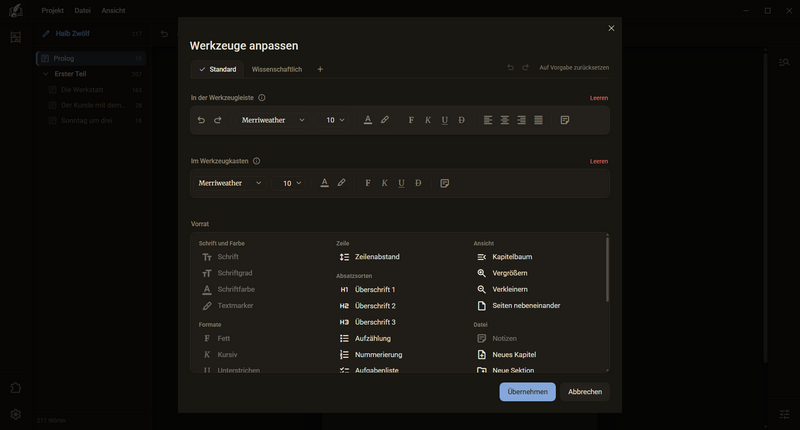800x430 pixels.
Task: Click info icon next to Im Werkzeugkasten
Action: click(x=257, y=161)
